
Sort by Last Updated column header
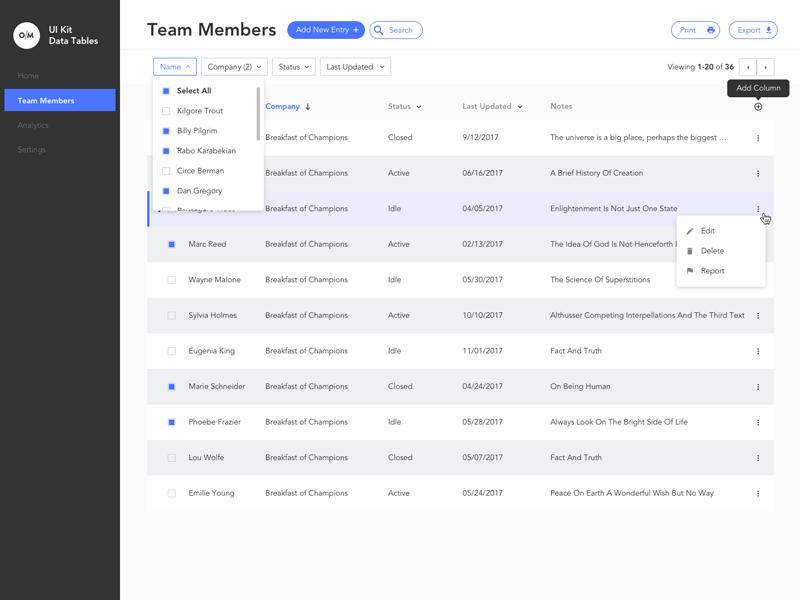[492, 106]
